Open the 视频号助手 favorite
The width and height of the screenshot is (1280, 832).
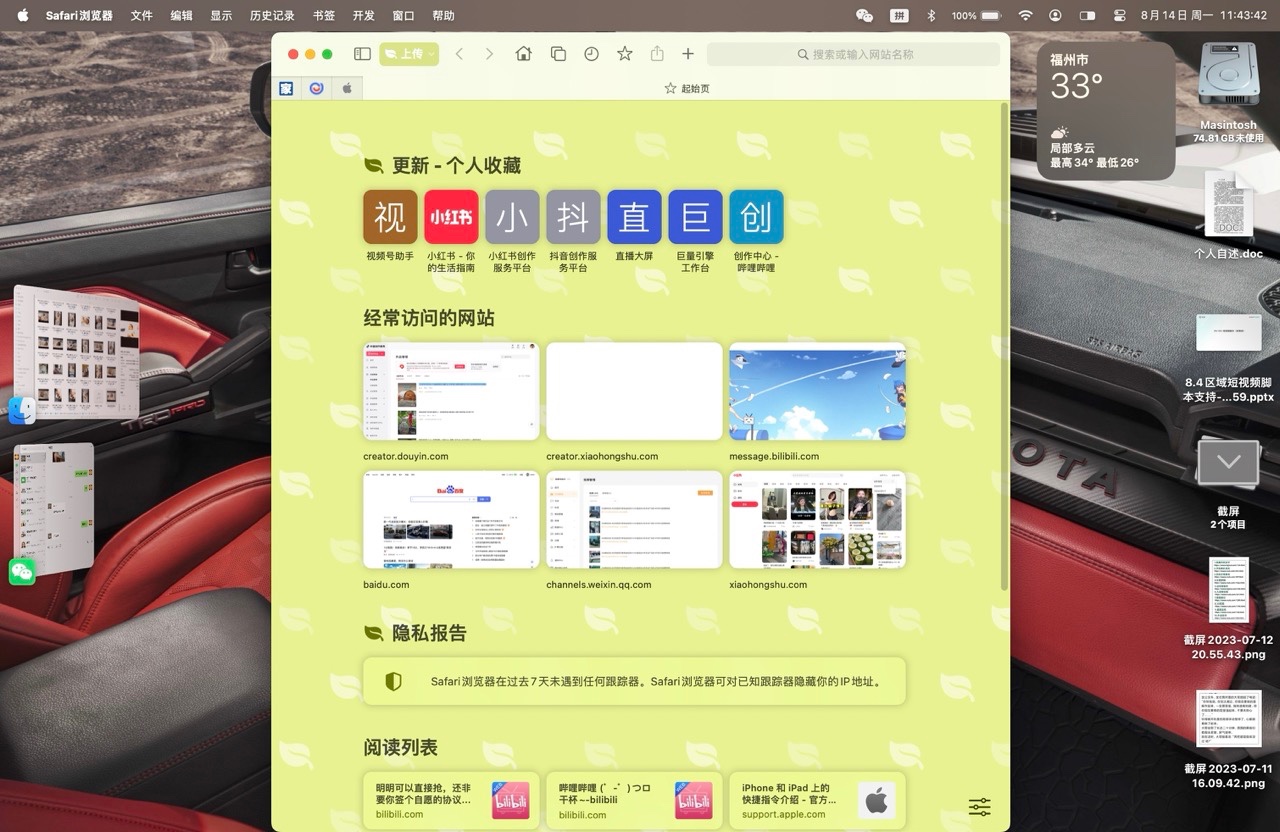pos(389,217)
